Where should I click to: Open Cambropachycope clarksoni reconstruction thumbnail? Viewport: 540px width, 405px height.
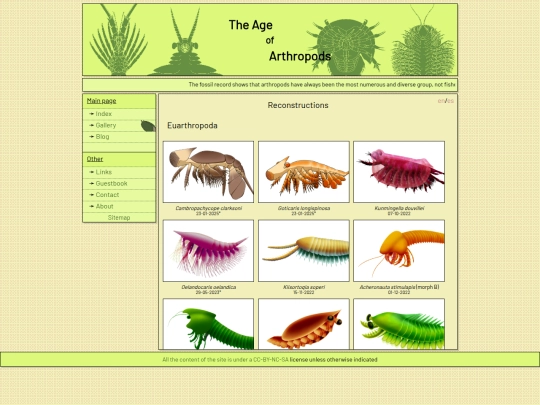pyautogui.click(x=208, y=172)
